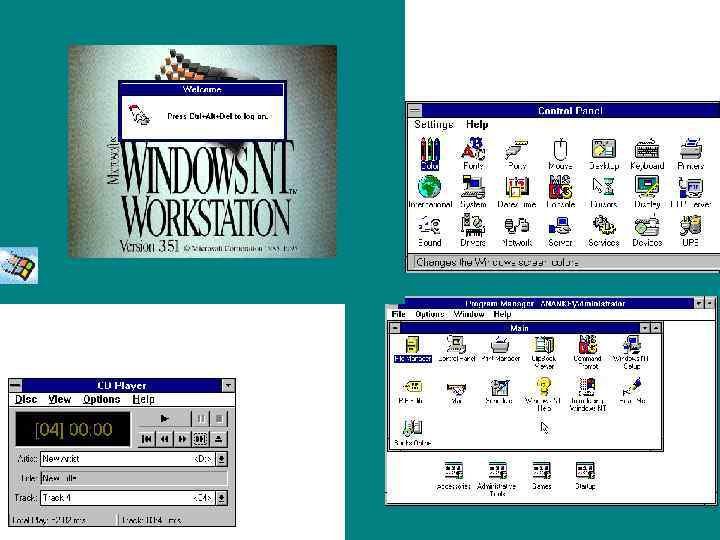Open CD Player's Options menu

tap(101, 399)
